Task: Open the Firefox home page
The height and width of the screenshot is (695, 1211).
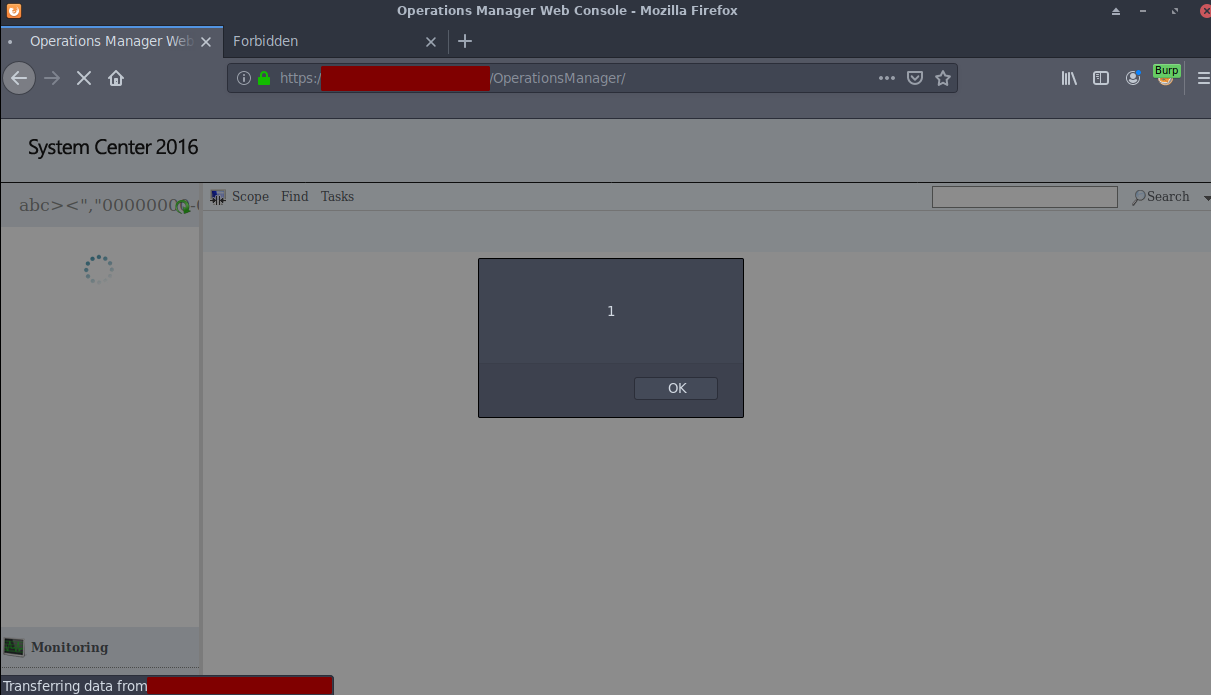Action: tap(116, 78)
